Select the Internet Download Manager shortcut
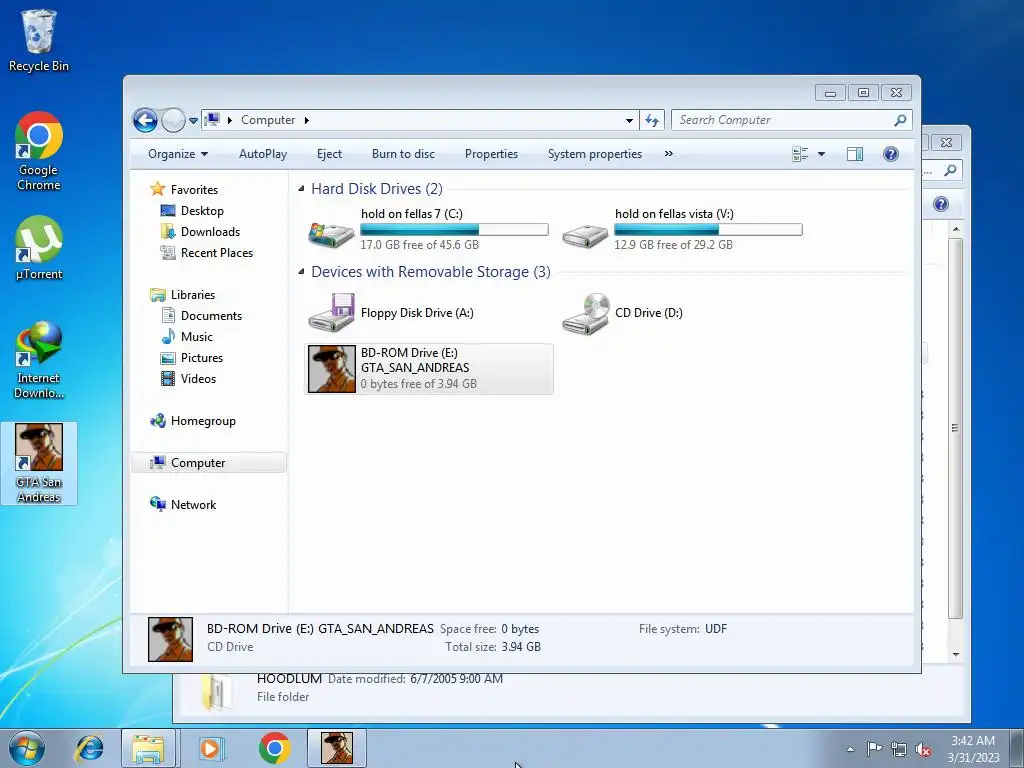Viewport: 1024px width, 768px height. point(39,359)
